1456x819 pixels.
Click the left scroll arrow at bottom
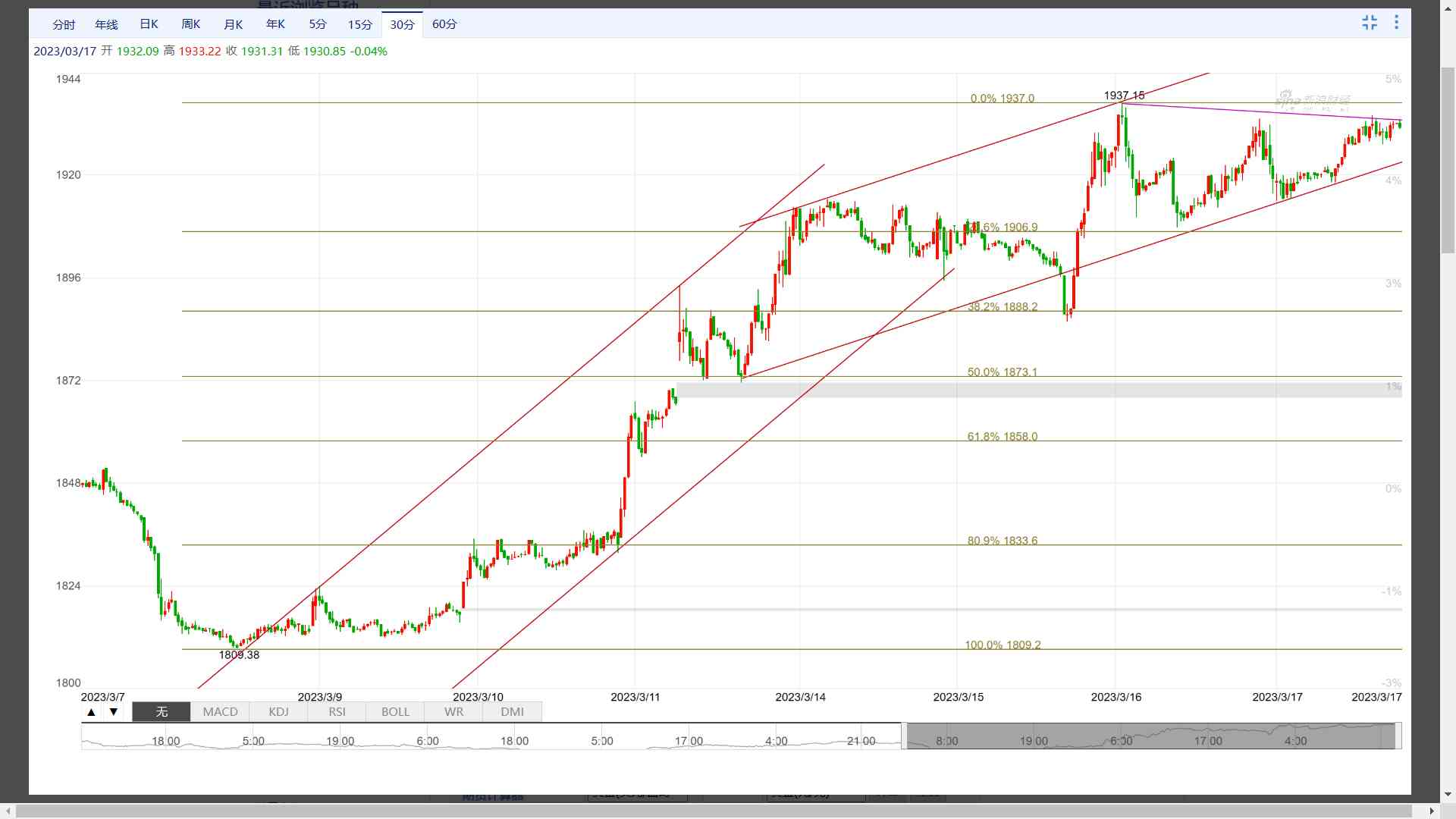(x=8, y=811)
